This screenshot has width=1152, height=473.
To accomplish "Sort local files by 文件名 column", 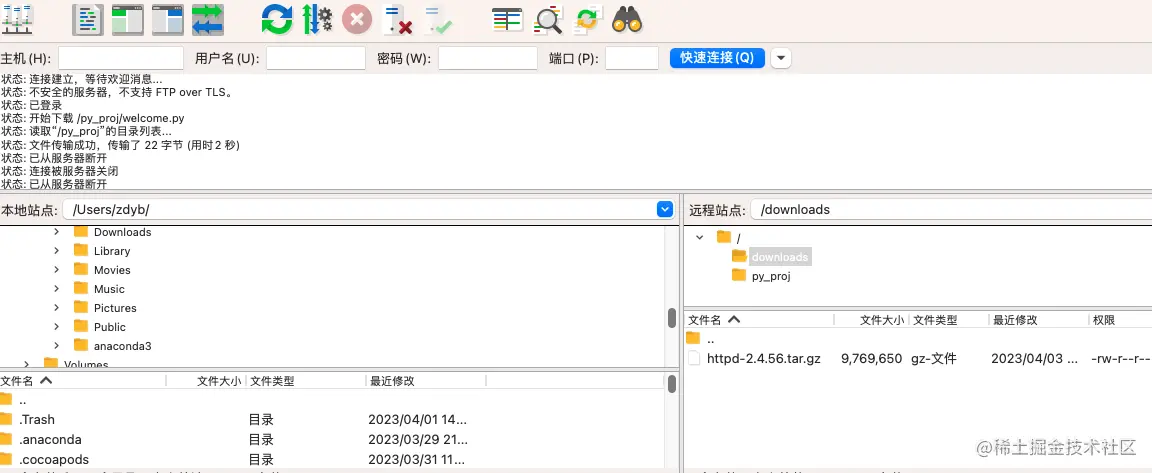I will [x=83, y=381].
